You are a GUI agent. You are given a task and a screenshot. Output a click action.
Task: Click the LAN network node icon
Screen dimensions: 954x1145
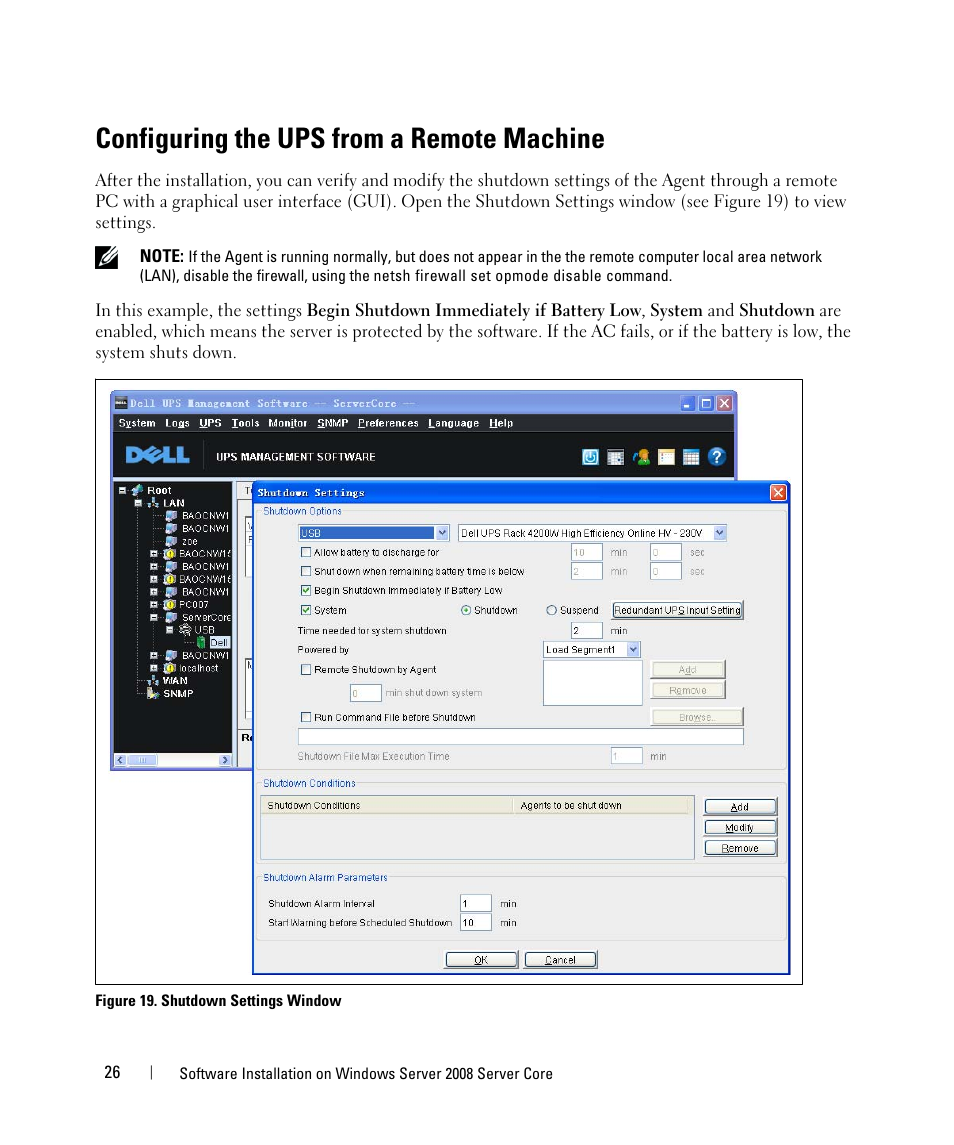[153, 503]
